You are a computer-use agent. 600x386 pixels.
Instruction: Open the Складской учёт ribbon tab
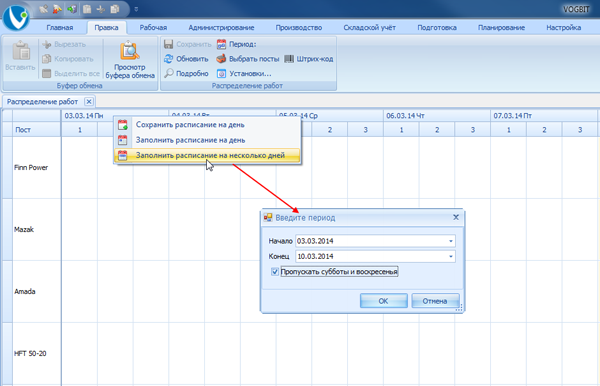click(370, 28)
